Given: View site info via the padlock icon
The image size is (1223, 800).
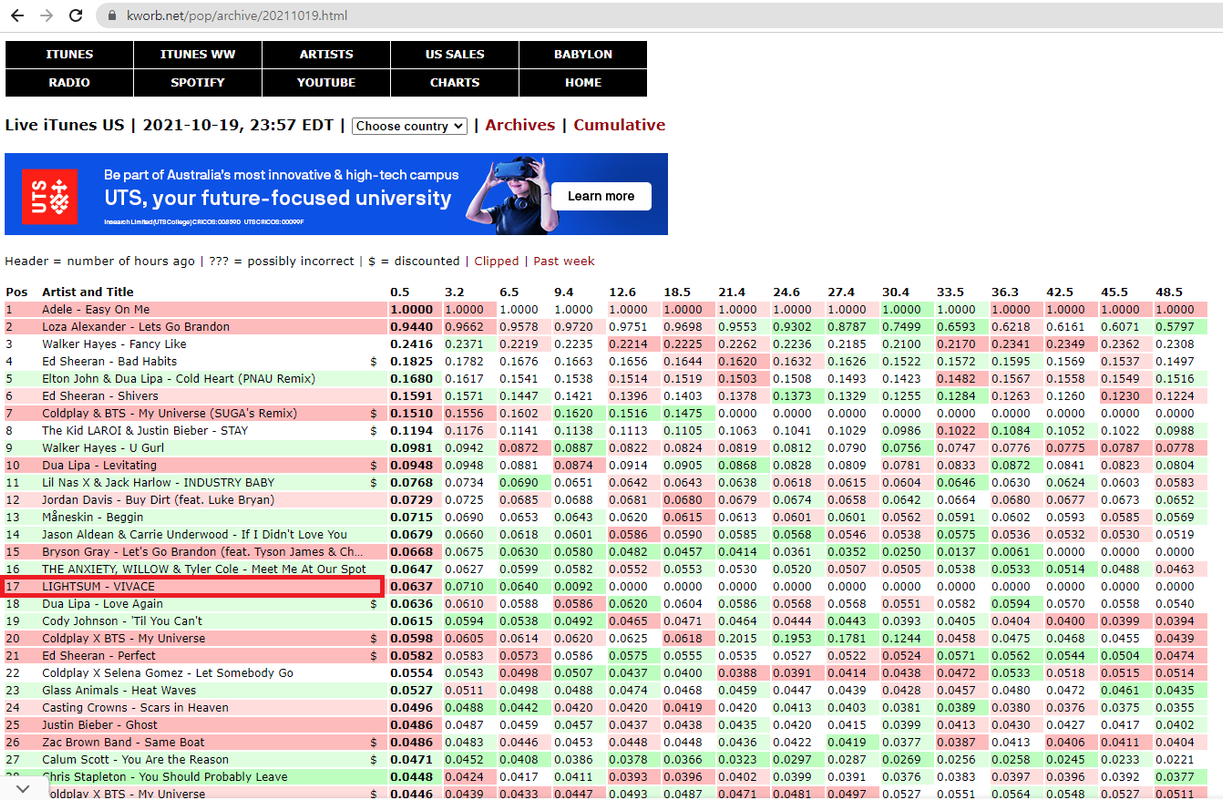Looking at the screenshot, I should tap(112, 16).
